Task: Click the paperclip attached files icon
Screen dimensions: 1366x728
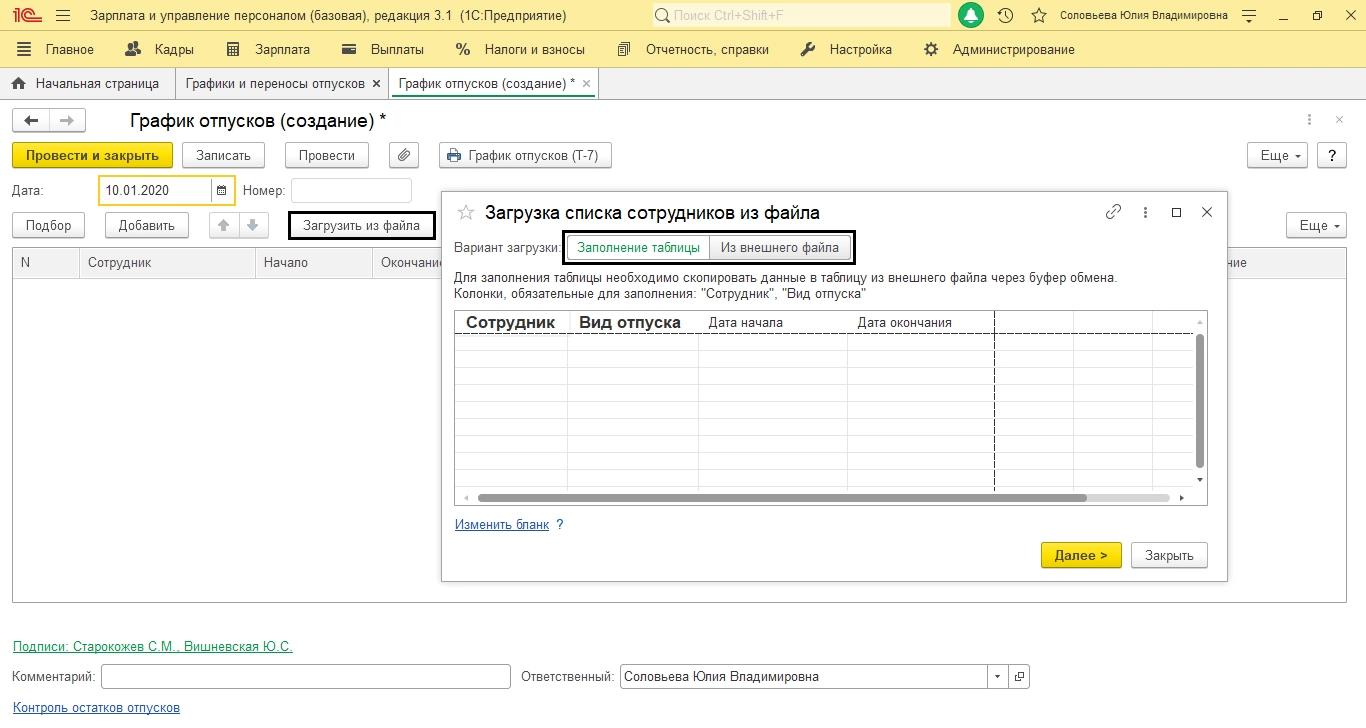Action: 403,156
